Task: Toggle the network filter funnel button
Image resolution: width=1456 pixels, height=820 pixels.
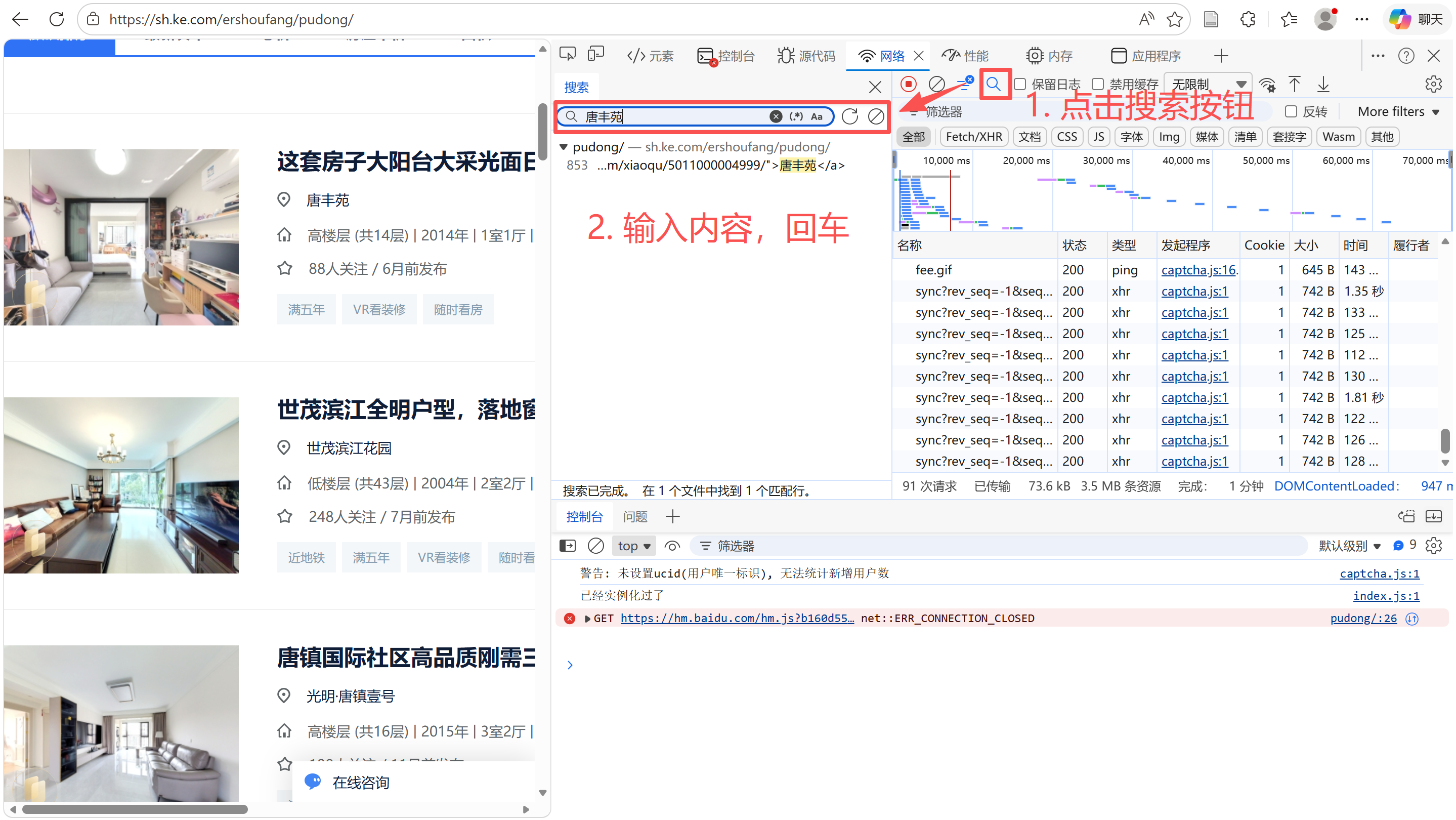Action: tap(965, 84)
